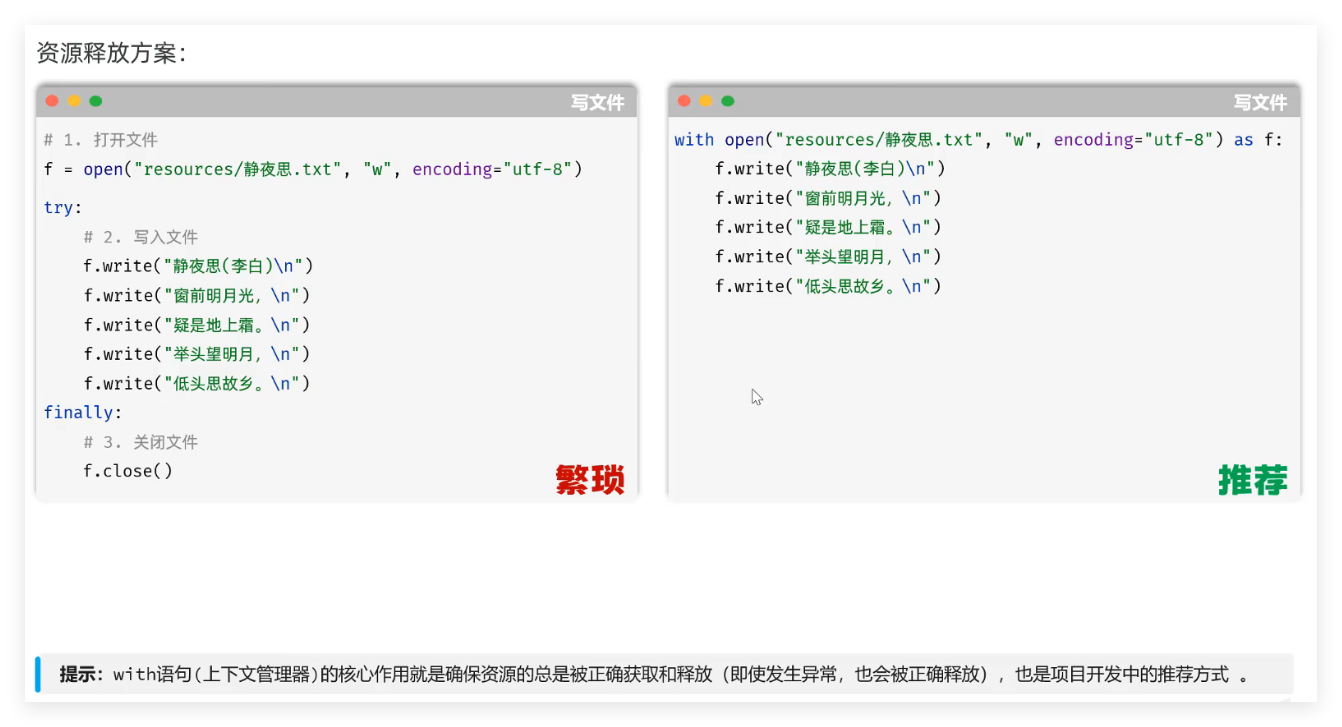The image size is (1342, 727).
Task: Click f.write("静夜思(李白)\n") under the with statement
Action: [831, 169]
